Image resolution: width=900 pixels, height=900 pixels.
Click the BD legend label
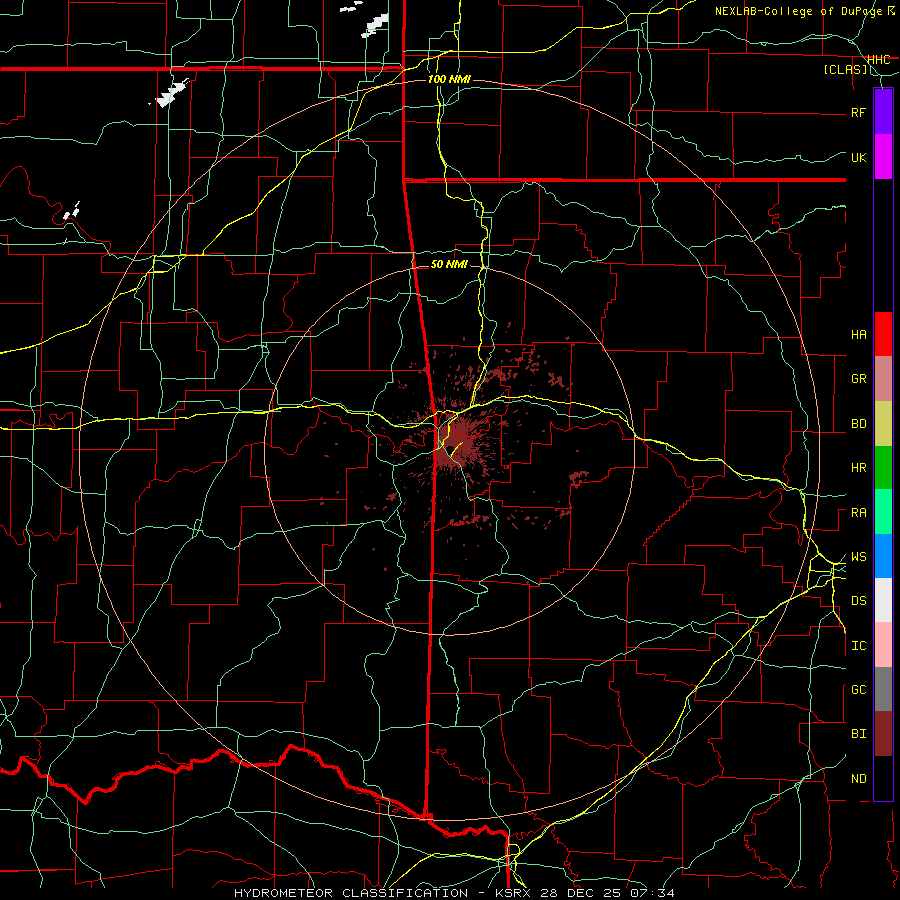point(859,424)
